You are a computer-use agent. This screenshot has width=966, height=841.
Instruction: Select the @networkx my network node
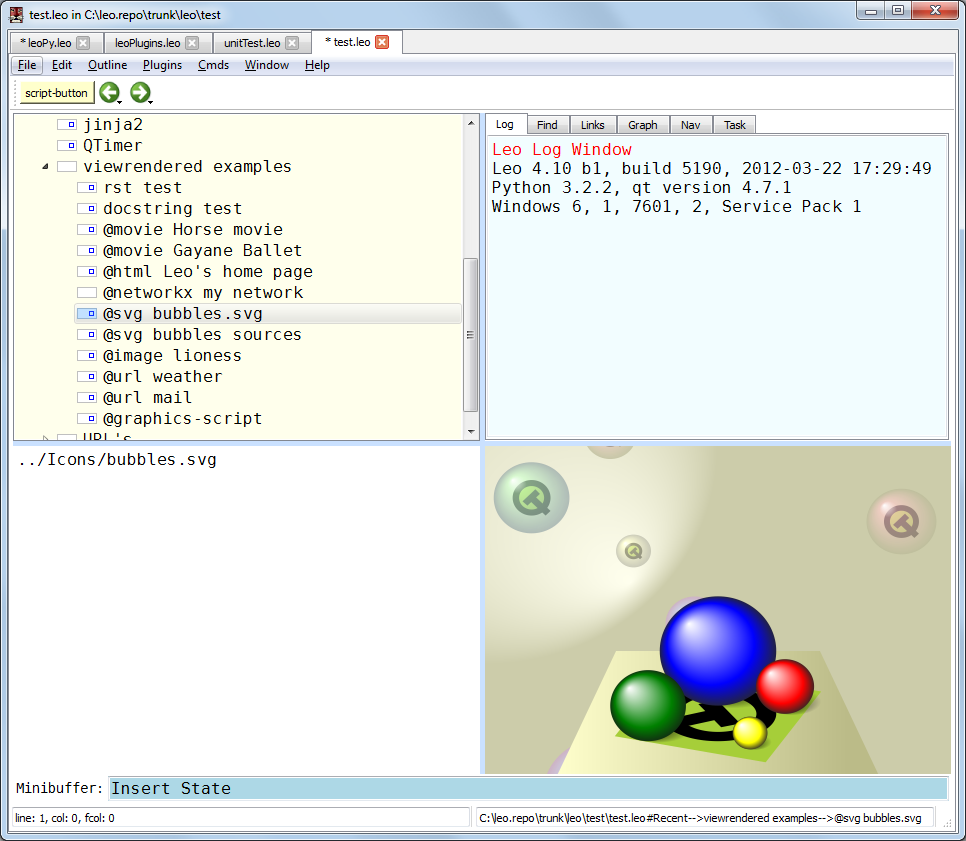pyautogui.click(x=203, y=292)
